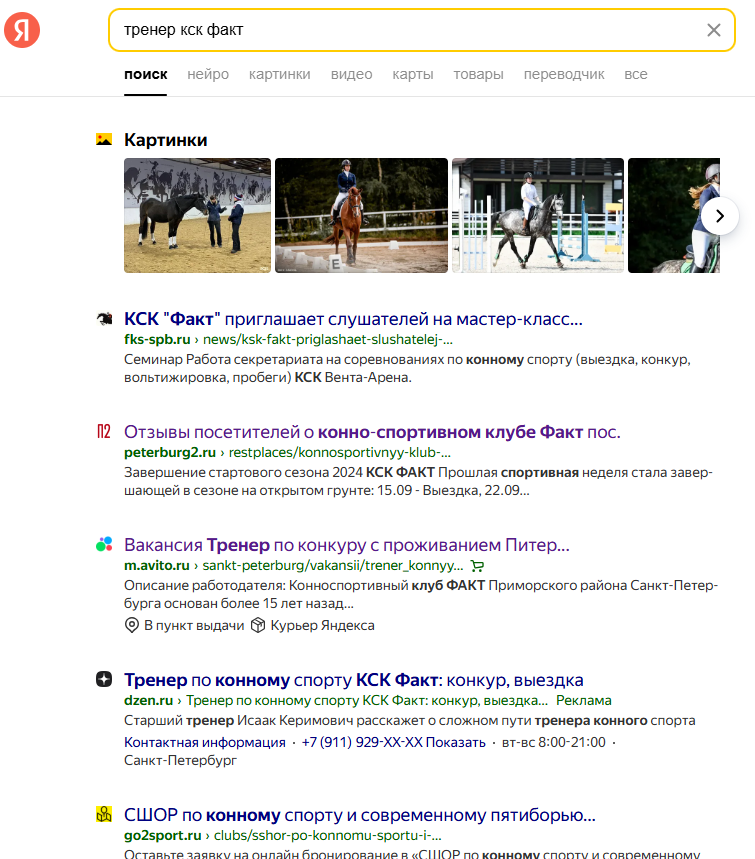This screenshot has height=859, width=755.
Task: Click the Реклама ad label
Action: click(x=584, y=700)
